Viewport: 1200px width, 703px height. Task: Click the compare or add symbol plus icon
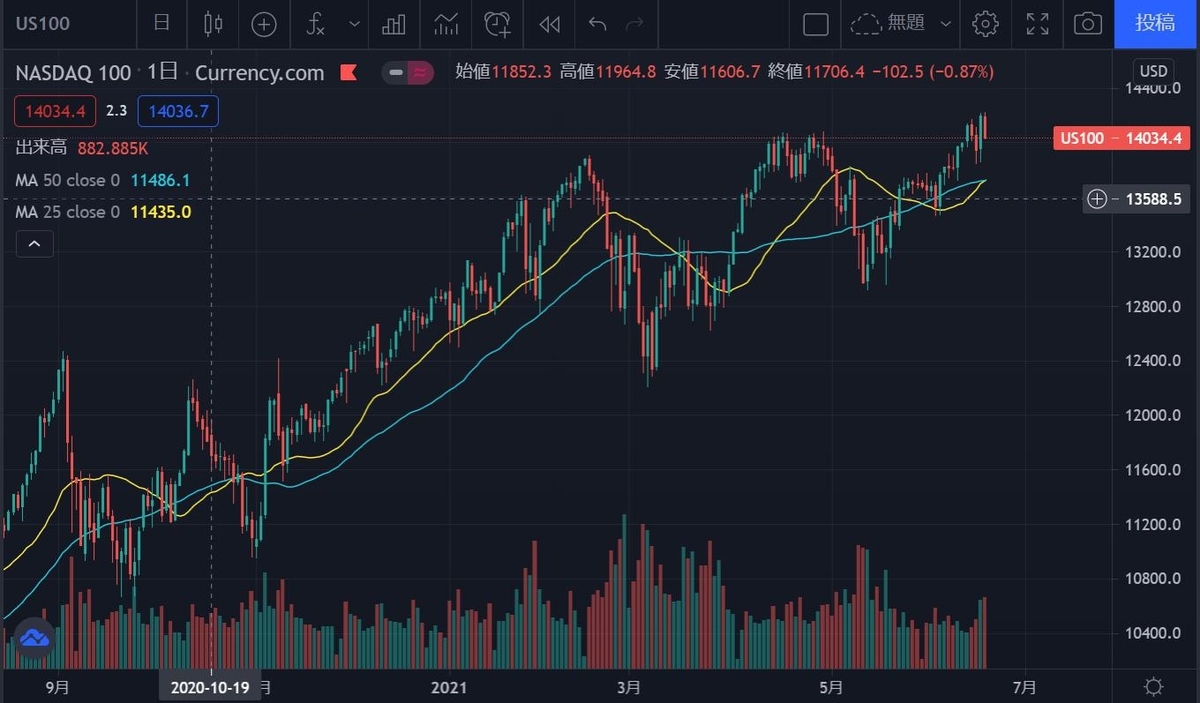pos(264,24)
